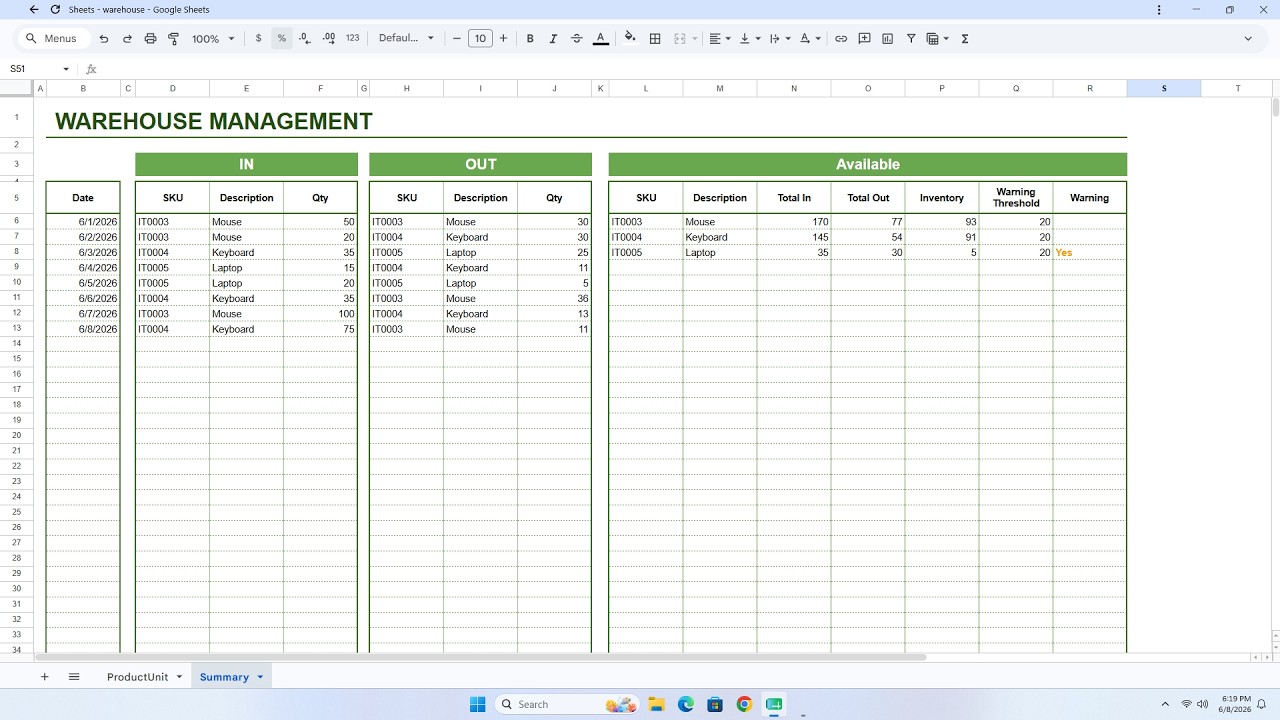Open the Summary tab dropdown arrow
Screen dimensions: 1280x720
[260, 677]
